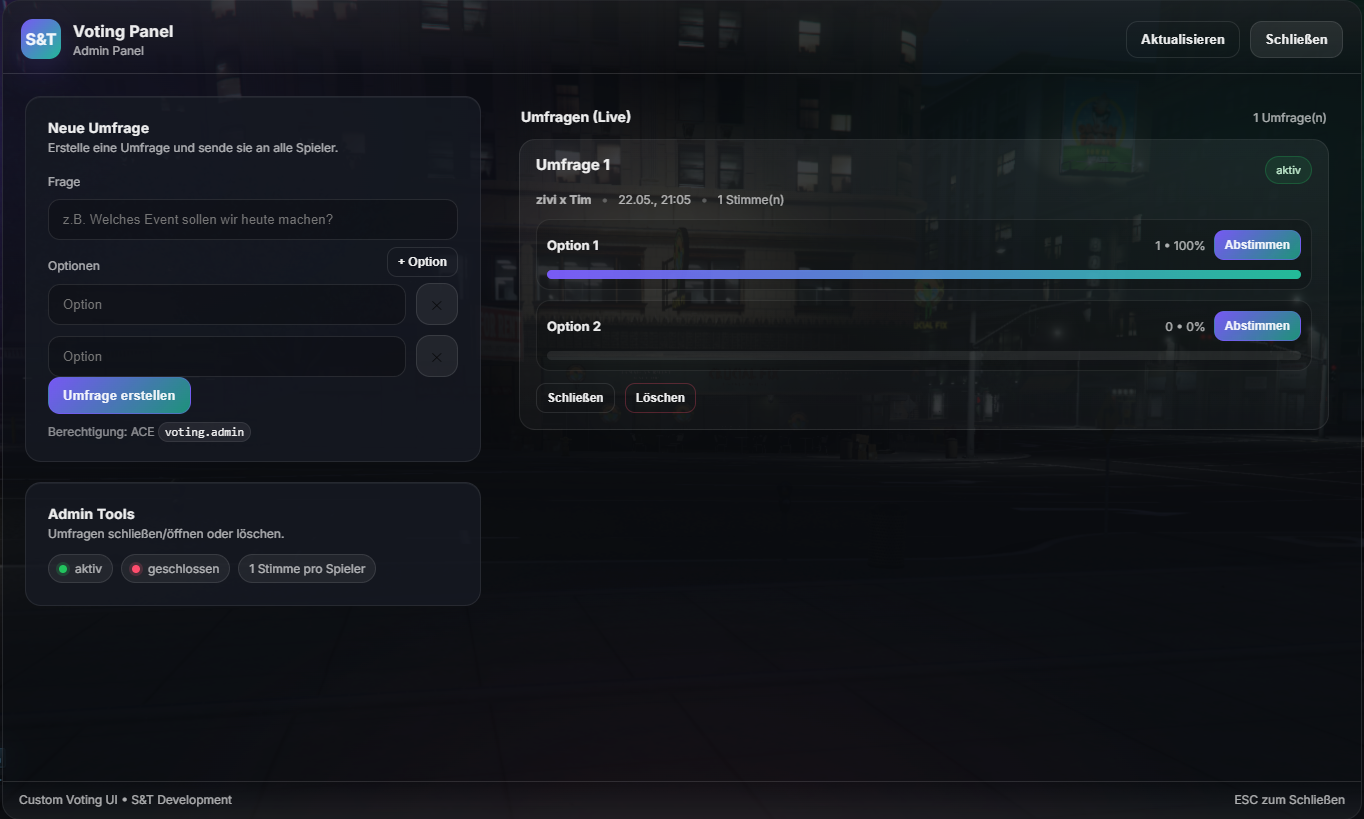This screenshot has height=819, width=1364.
Task: Click the first Option input field
Action: click(227, 305)
